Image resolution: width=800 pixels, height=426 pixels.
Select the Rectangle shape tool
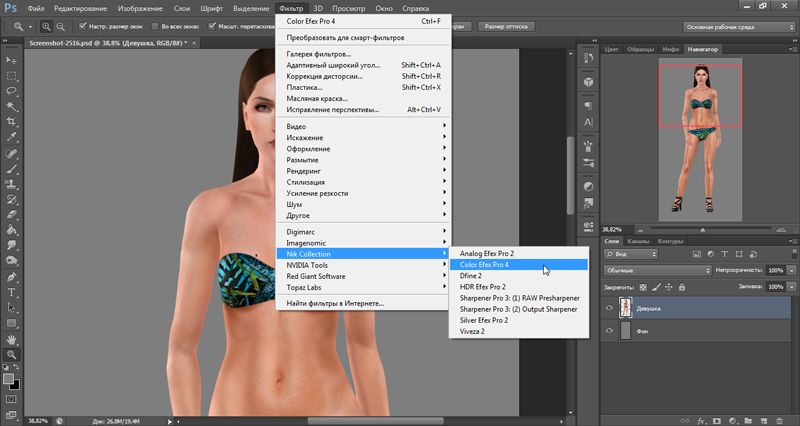pyautogui.click(x=11, y=323)
